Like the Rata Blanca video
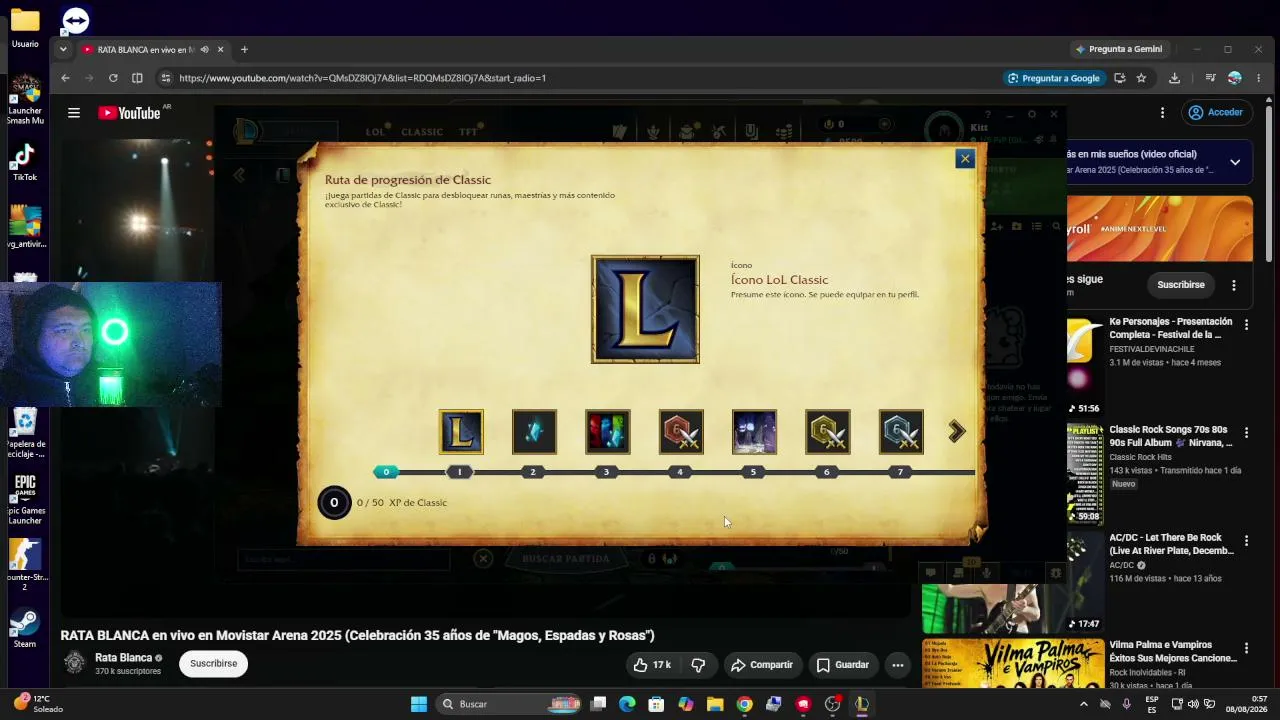The width and height of the screenshot is (1280, 720). click(x=652, y=665)
